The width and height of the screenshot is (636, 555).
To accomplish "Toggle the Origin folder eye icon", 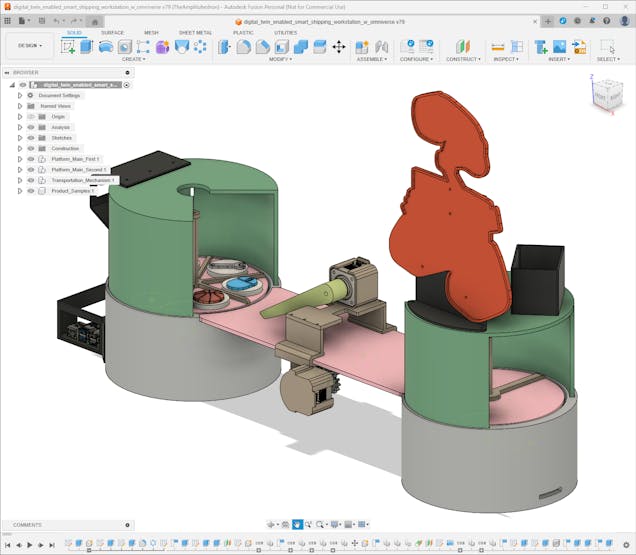I will [30, 117].
